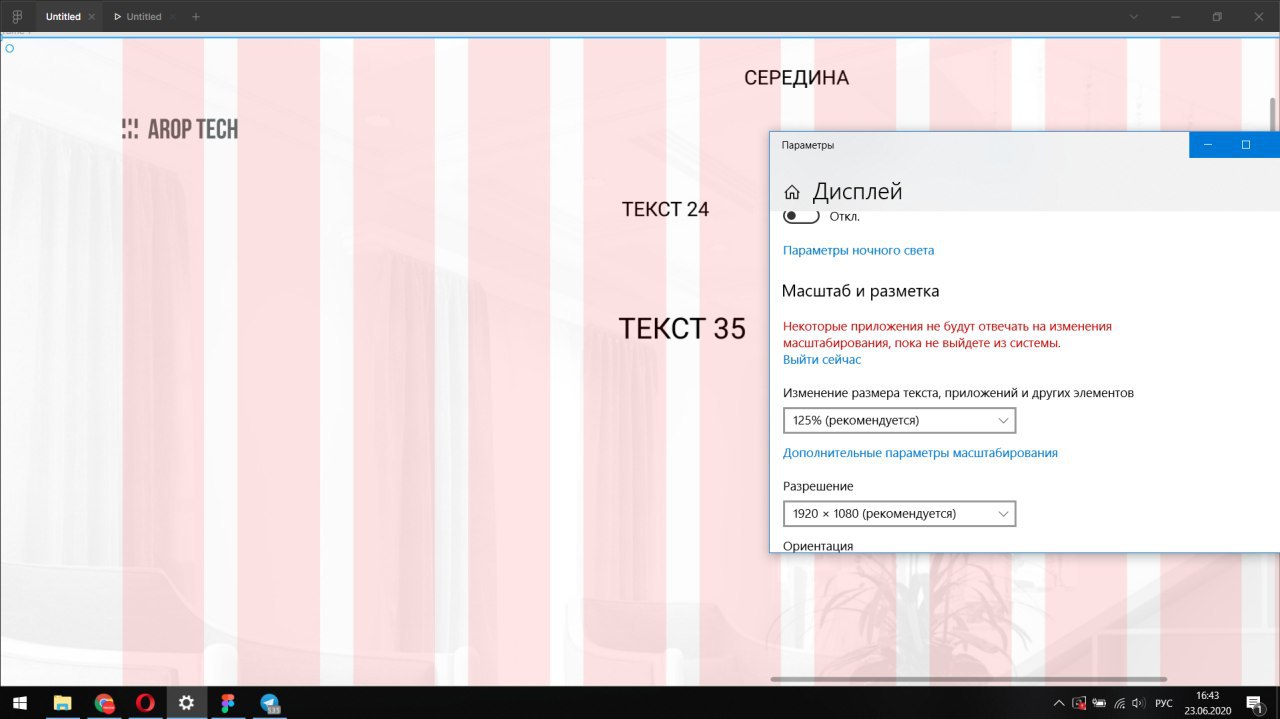The width and height of the screenshot is (1280, 719).
Task: Click the AROP TECH logo
Action: tap(180, 128)
